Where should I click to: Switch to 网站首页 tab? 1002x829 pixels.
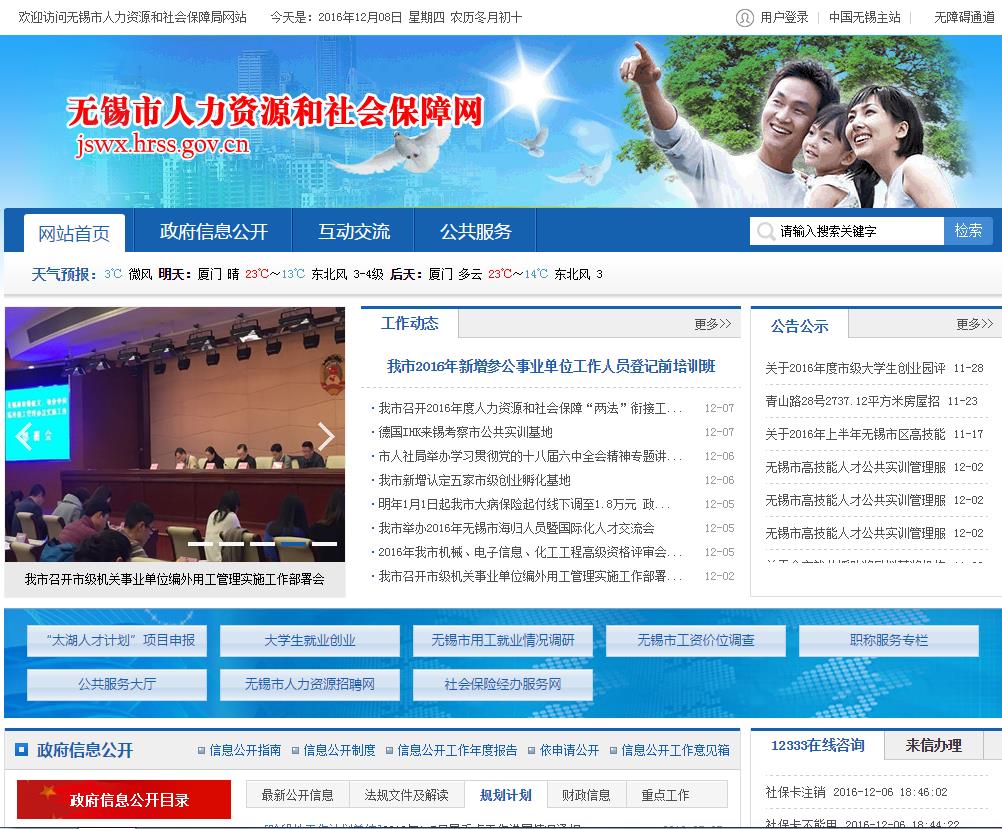coord(74,233)
